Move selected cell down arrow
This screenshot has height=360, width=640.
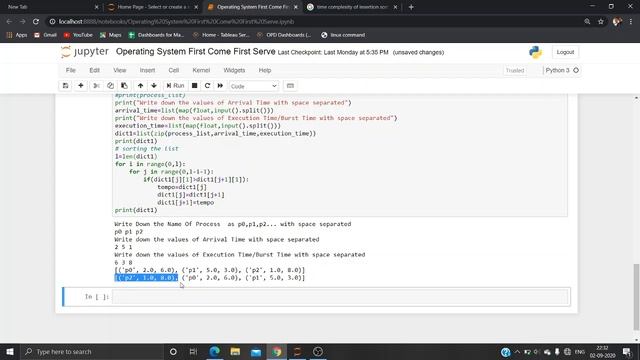click(x=154, y=86)
